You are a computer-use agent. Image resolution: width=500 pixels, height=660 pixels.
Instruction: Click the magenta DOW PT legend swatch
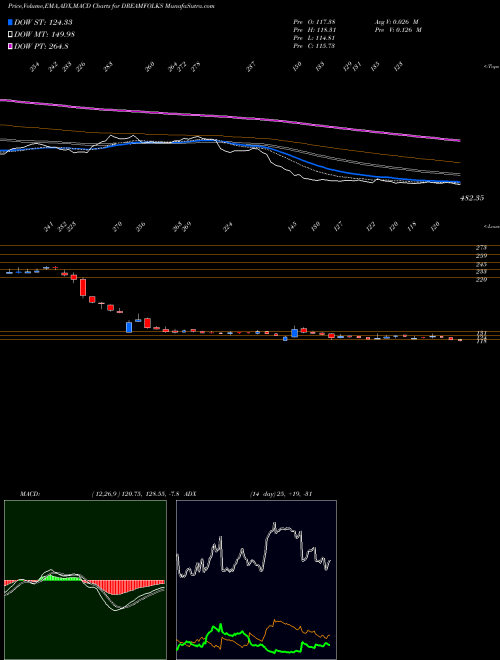click(x=10, y=46)
